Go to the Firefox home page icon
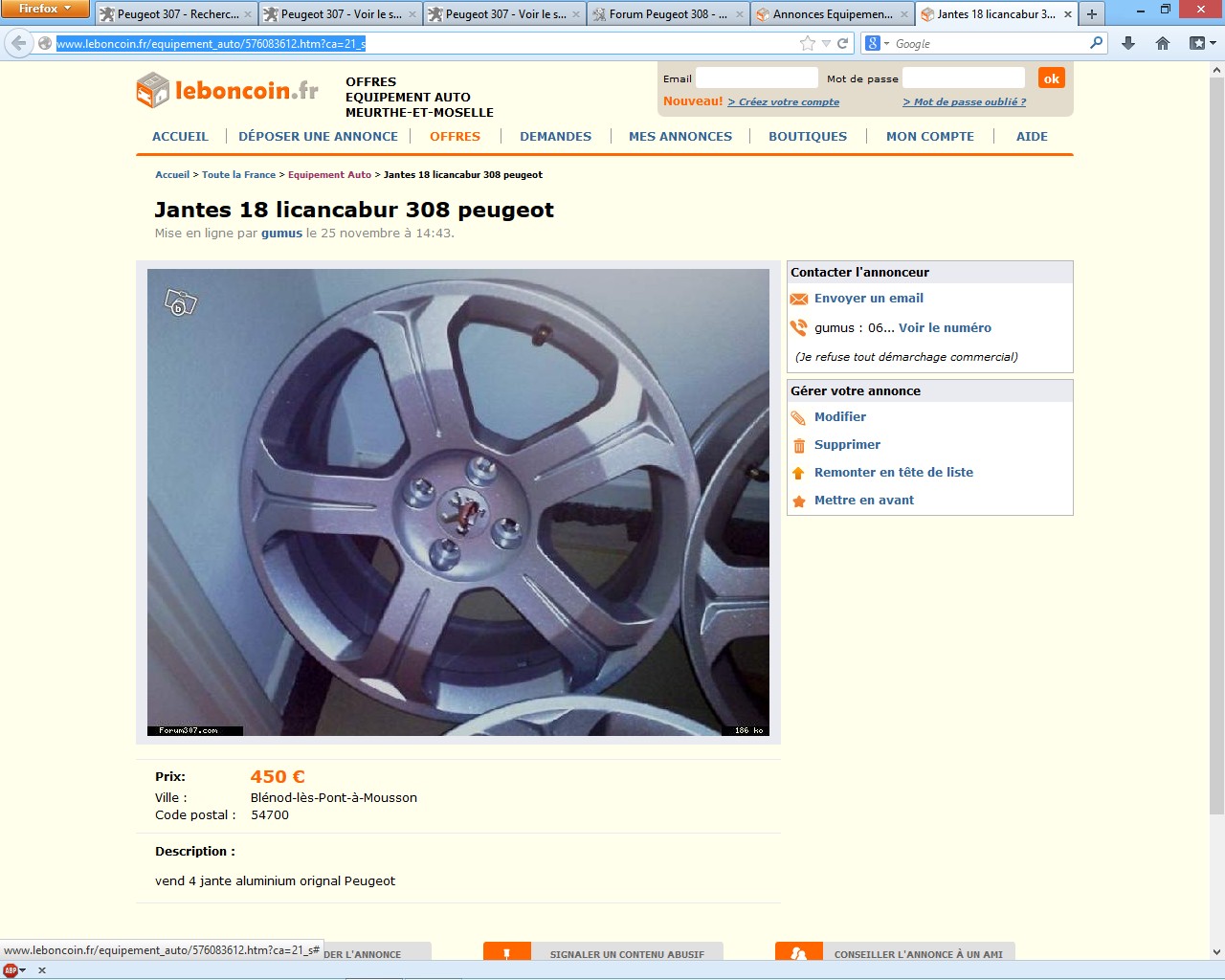Image resolution: width=1225 pixels, height=980 pixels. tap(1163, 43)
